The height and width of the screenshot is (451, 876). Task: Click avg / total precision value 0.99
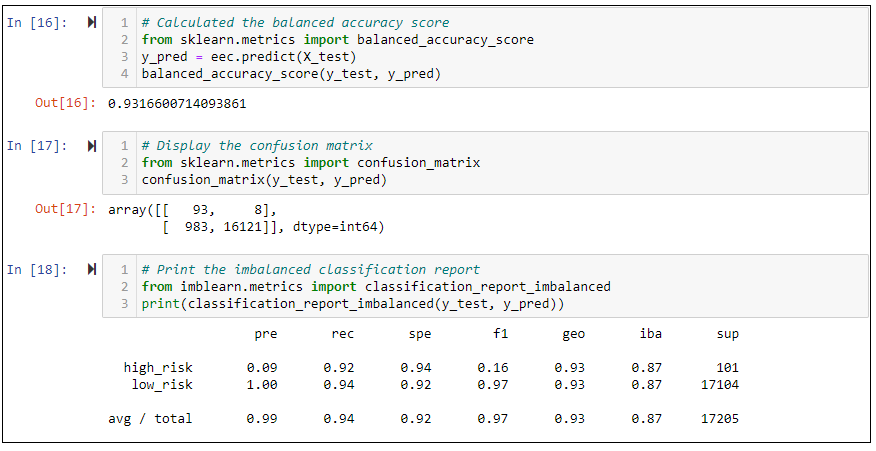[262, 419]
